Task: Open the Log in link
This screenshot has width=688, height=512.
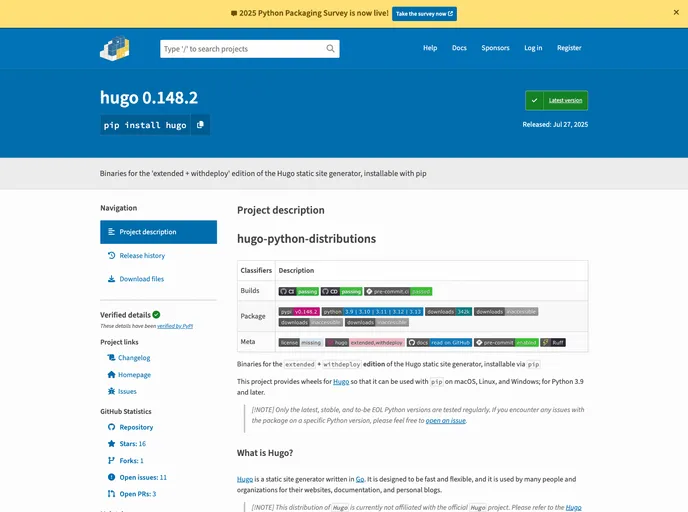Action: 533,48
